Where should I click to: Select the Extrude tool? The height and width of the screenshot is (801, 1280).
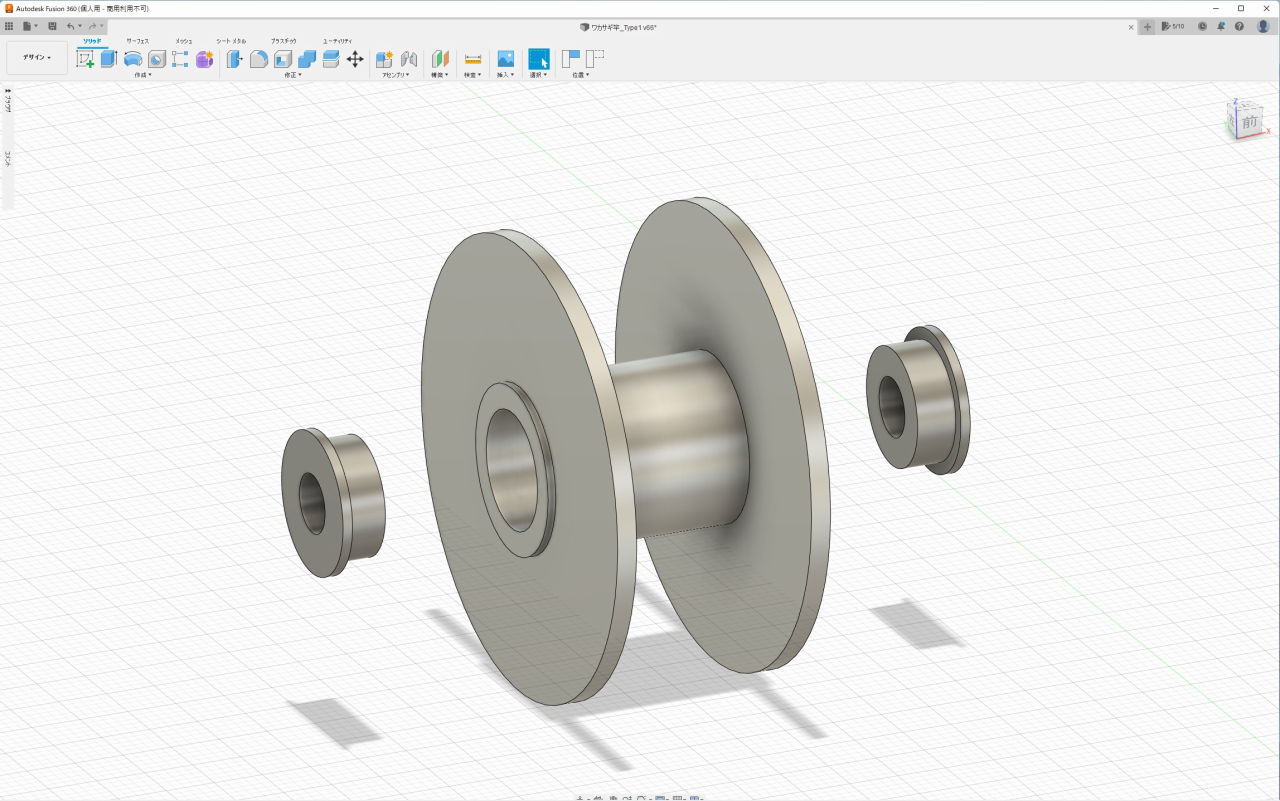[109, 59]
